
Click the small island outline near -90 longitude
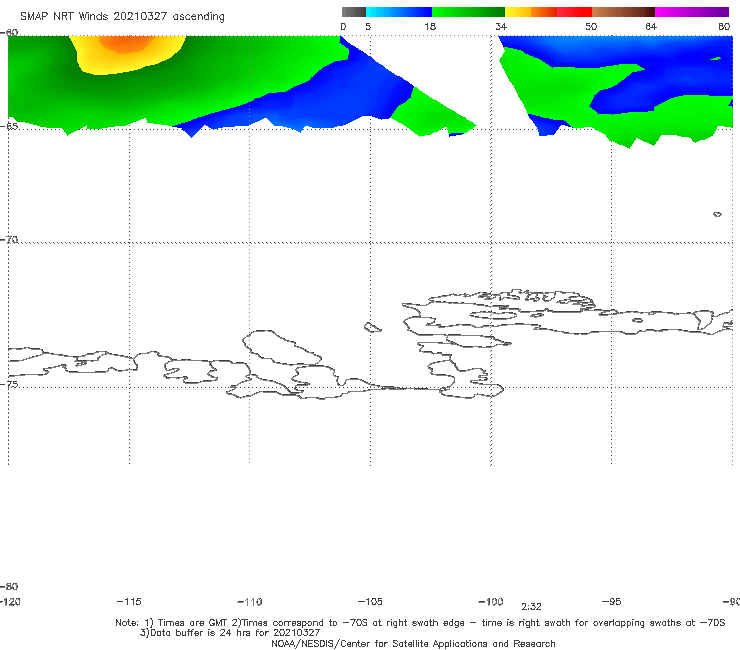[717, 214]
